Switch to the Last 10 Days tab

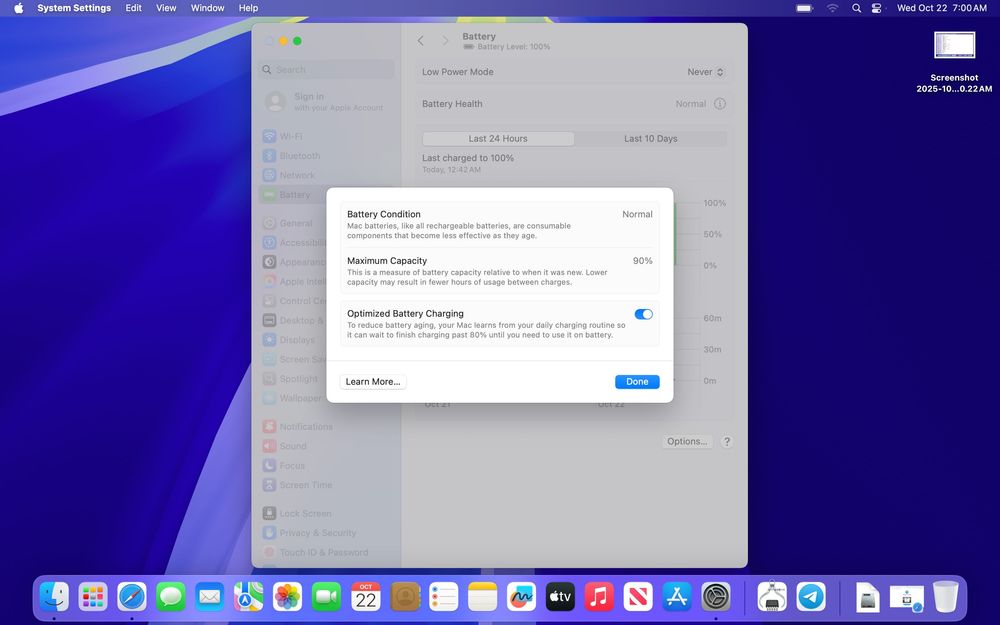point(650,139)
